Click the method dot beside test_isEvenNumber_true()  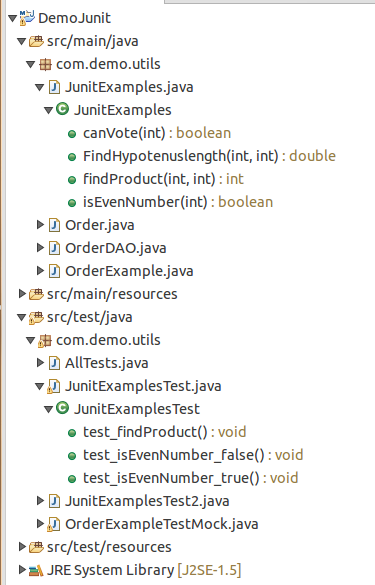[72, 479]
